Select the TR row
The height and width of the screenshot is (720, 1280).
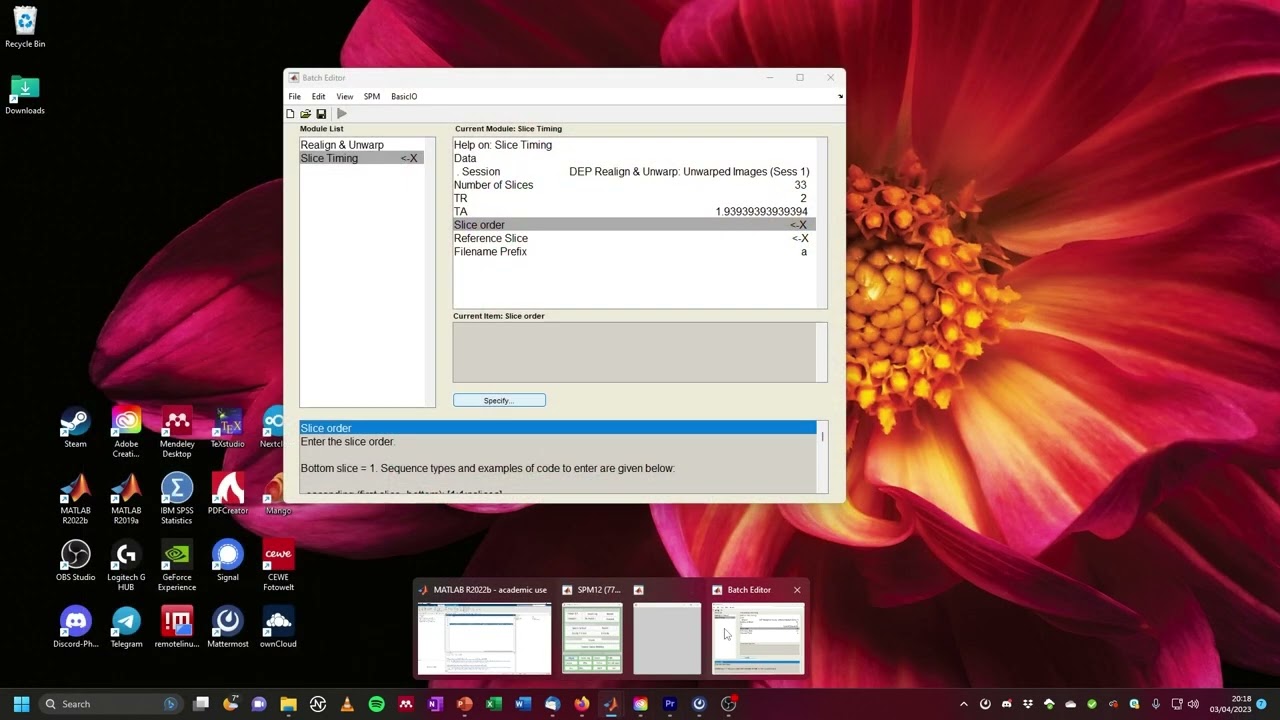coord(633,198)
